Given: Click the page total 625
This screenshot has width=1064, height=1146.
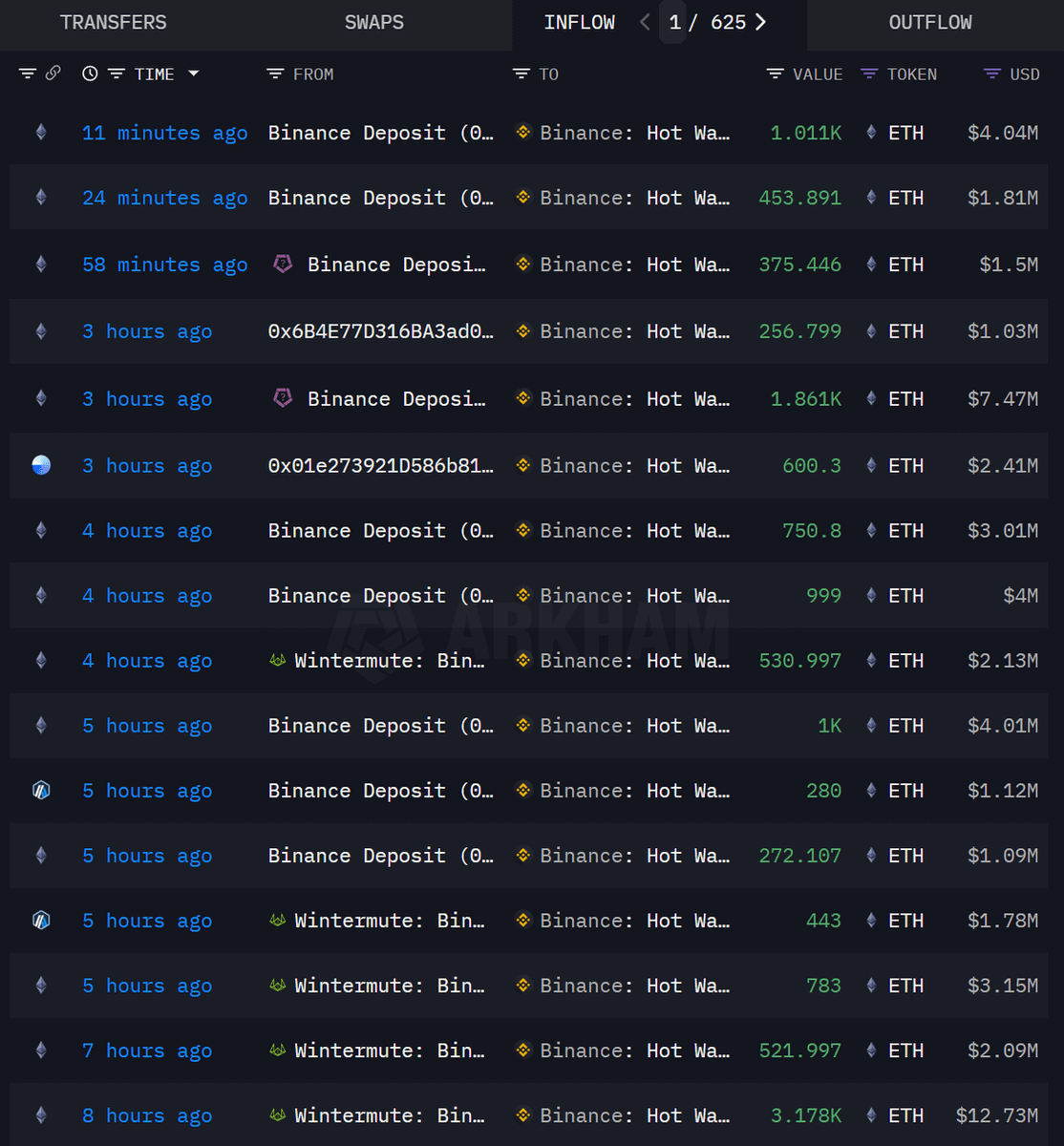Looking at the screenshot, I should 728,22.
